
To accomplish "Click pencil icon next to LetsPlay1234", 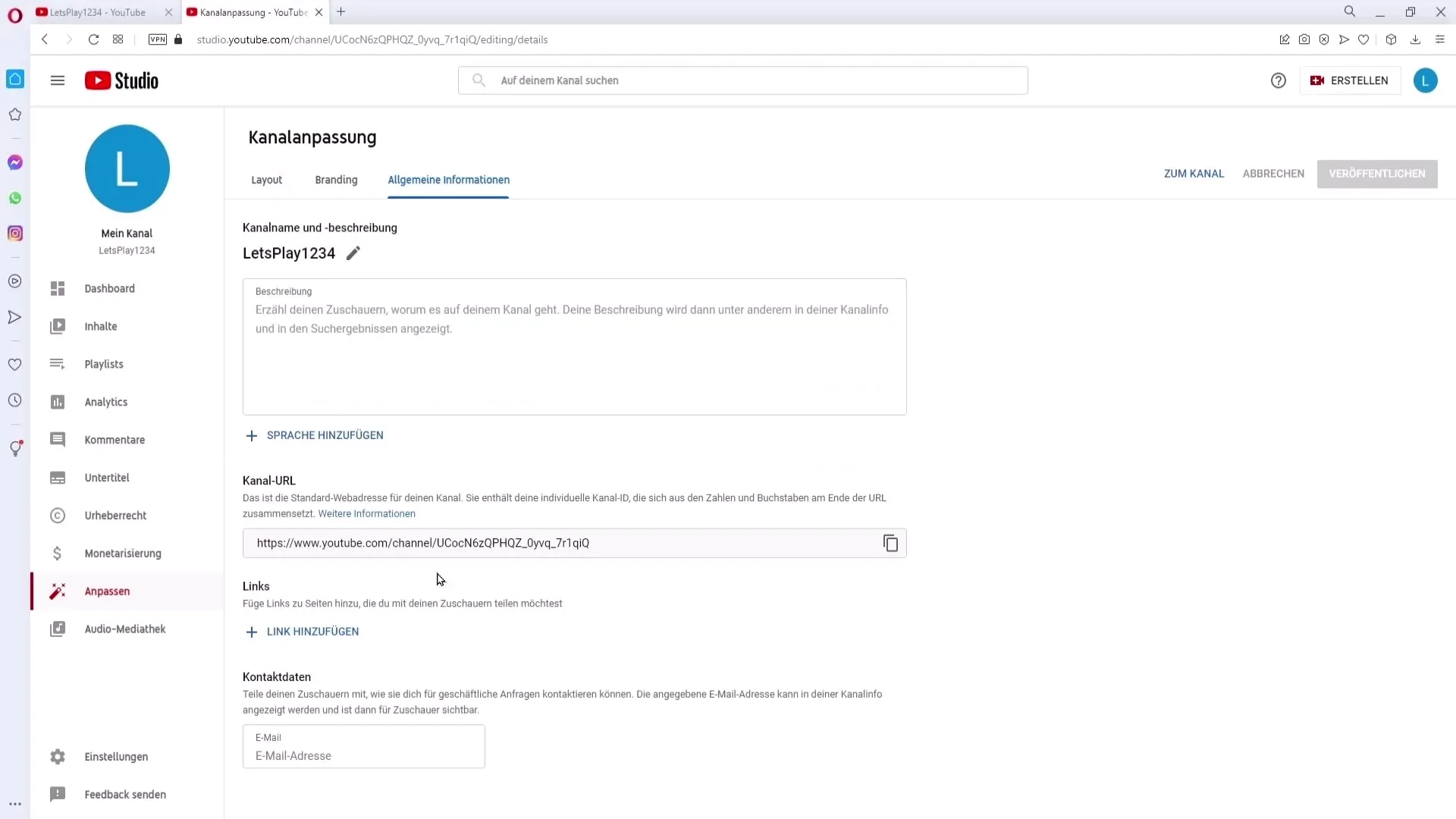I will coord(354,253).
